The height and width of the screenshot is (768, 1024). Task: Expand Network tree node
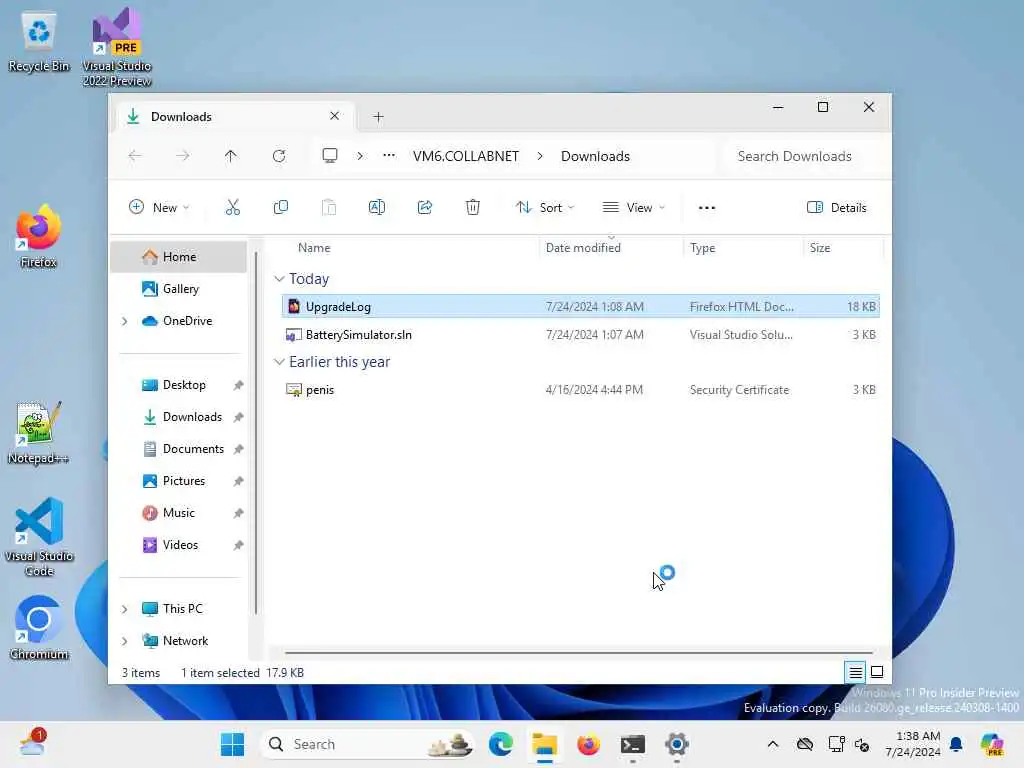[125, 641]
